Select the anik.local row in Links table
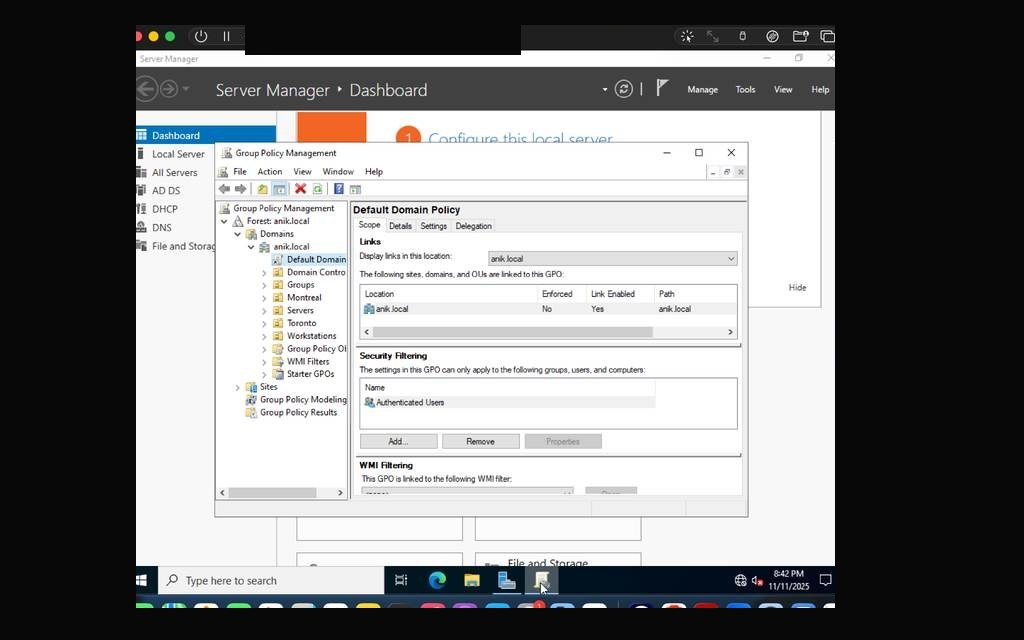 click(549, 309)
